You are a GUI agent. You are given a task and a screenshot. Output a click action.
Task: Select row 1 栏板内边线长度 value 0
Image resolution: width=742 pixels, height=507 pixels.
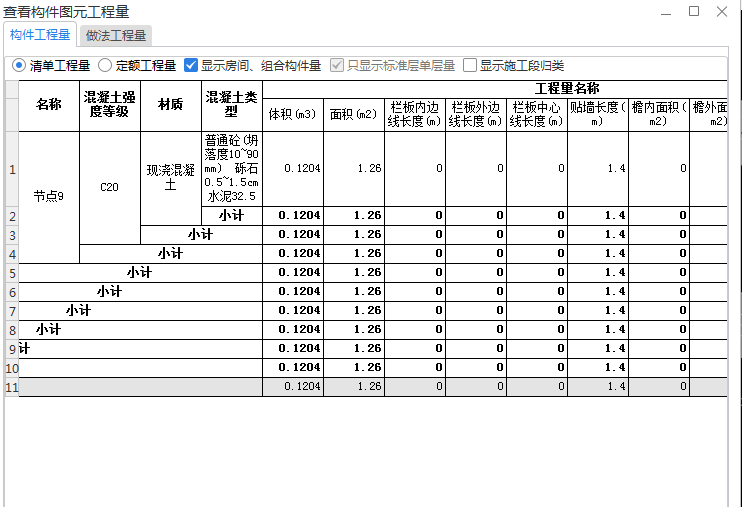[415, 169]
